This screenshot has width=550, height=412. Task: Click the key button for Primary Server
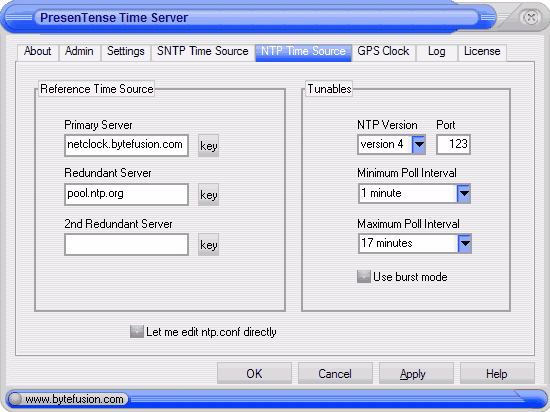click(208, 146)
